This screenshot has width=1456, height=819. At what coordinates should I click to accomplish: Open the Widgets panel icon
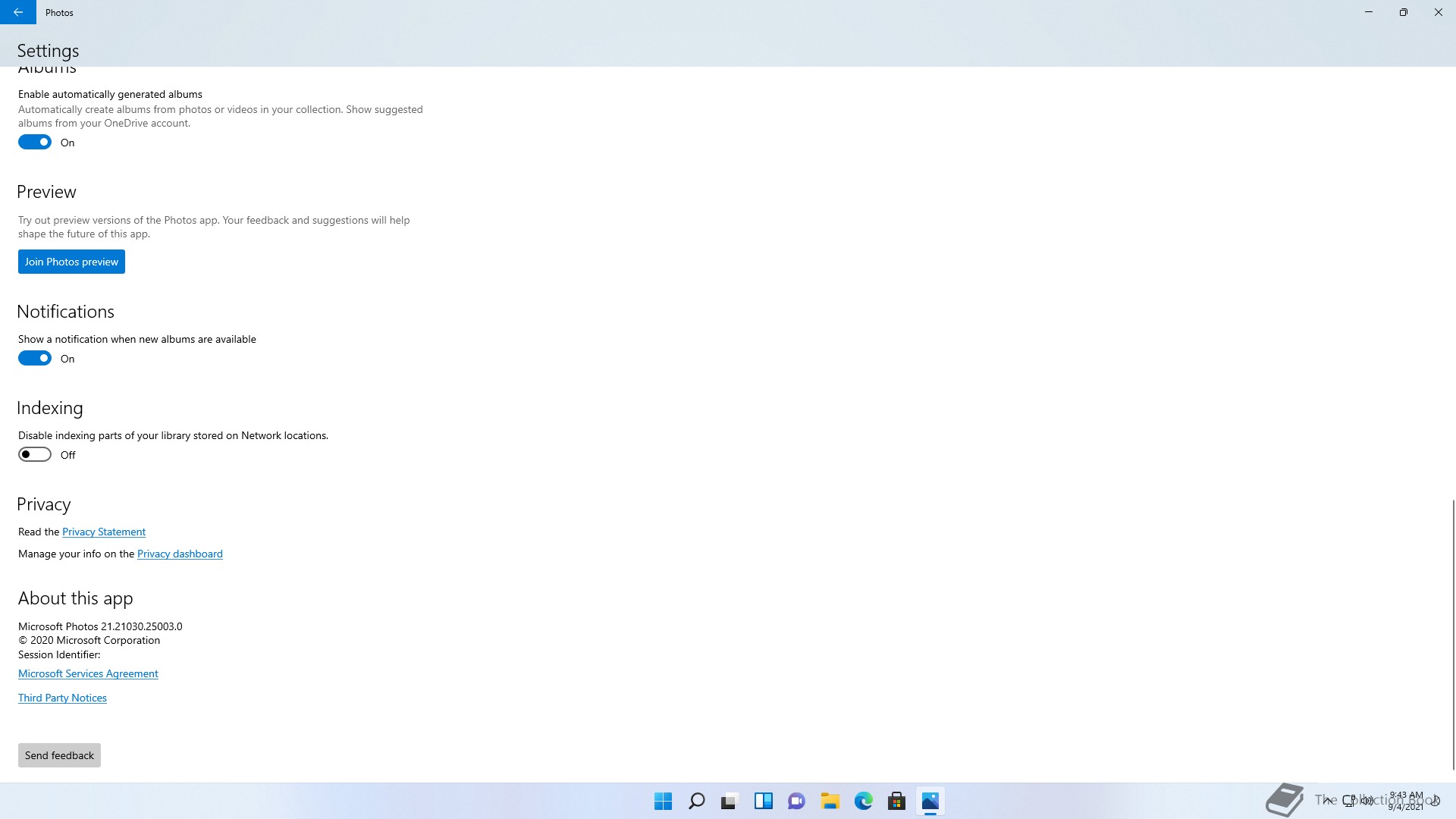[x=763, y=801]
